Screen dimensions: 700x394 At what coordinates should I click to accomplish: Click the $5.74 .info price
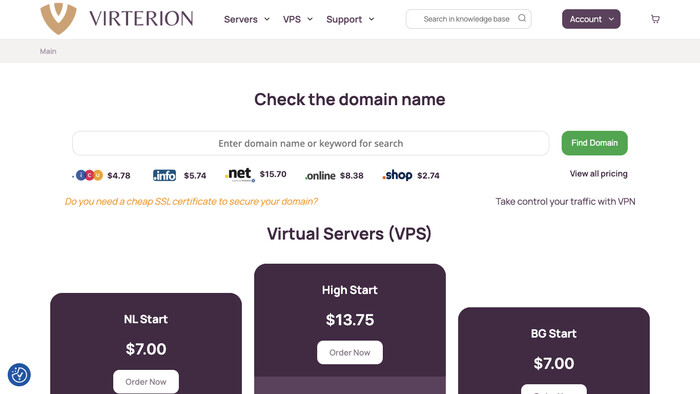pos(195,175)
